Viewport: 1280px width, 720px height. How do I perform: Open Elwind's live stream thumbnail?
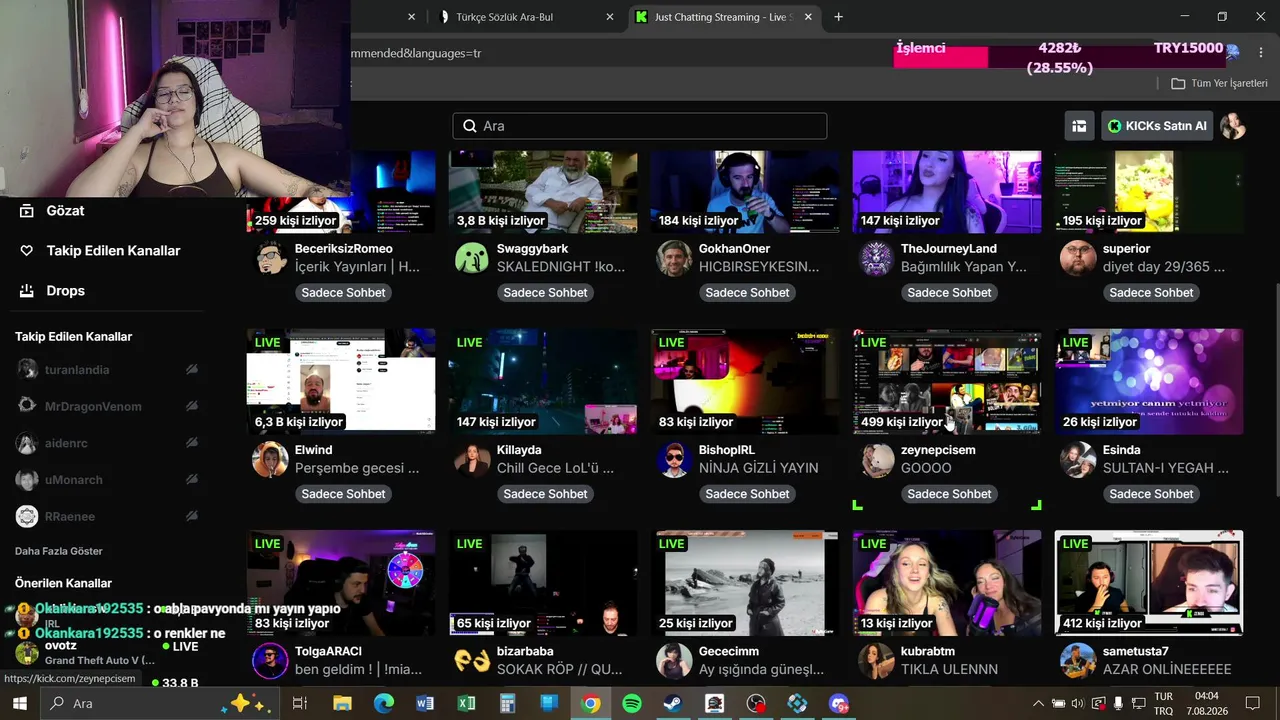point(341,382)
